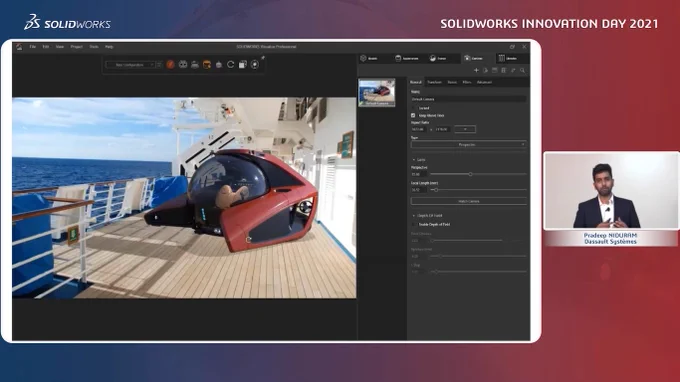Click the camera Name input field
This screenshot has height=382, width=680.
click(x=468, y=99)
